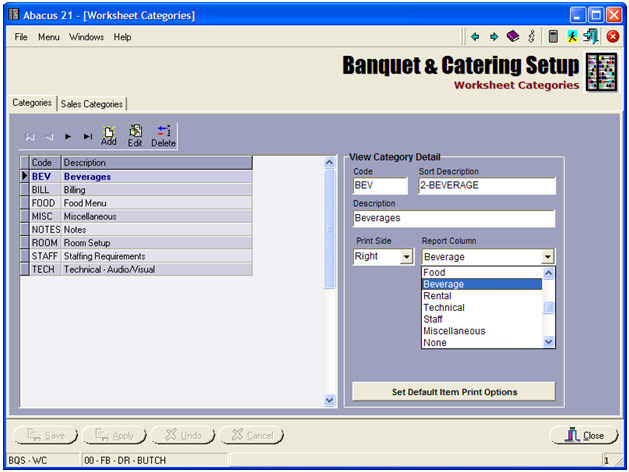
Task: Click the running person icon
Action: 572,36
